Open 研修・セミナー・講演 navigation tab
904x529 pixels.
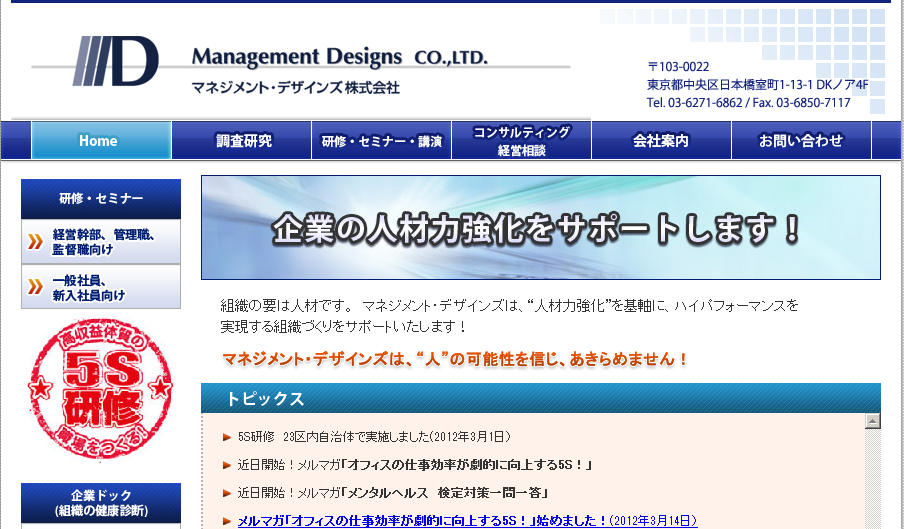pyautogui.click(x=382, y=140)
